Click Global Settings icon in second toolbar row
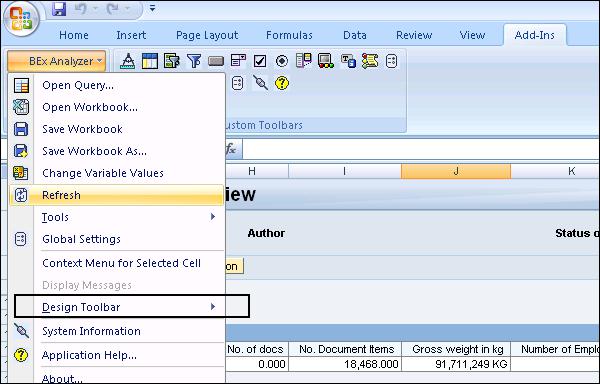Screen dimensions: 600x384 238,83
